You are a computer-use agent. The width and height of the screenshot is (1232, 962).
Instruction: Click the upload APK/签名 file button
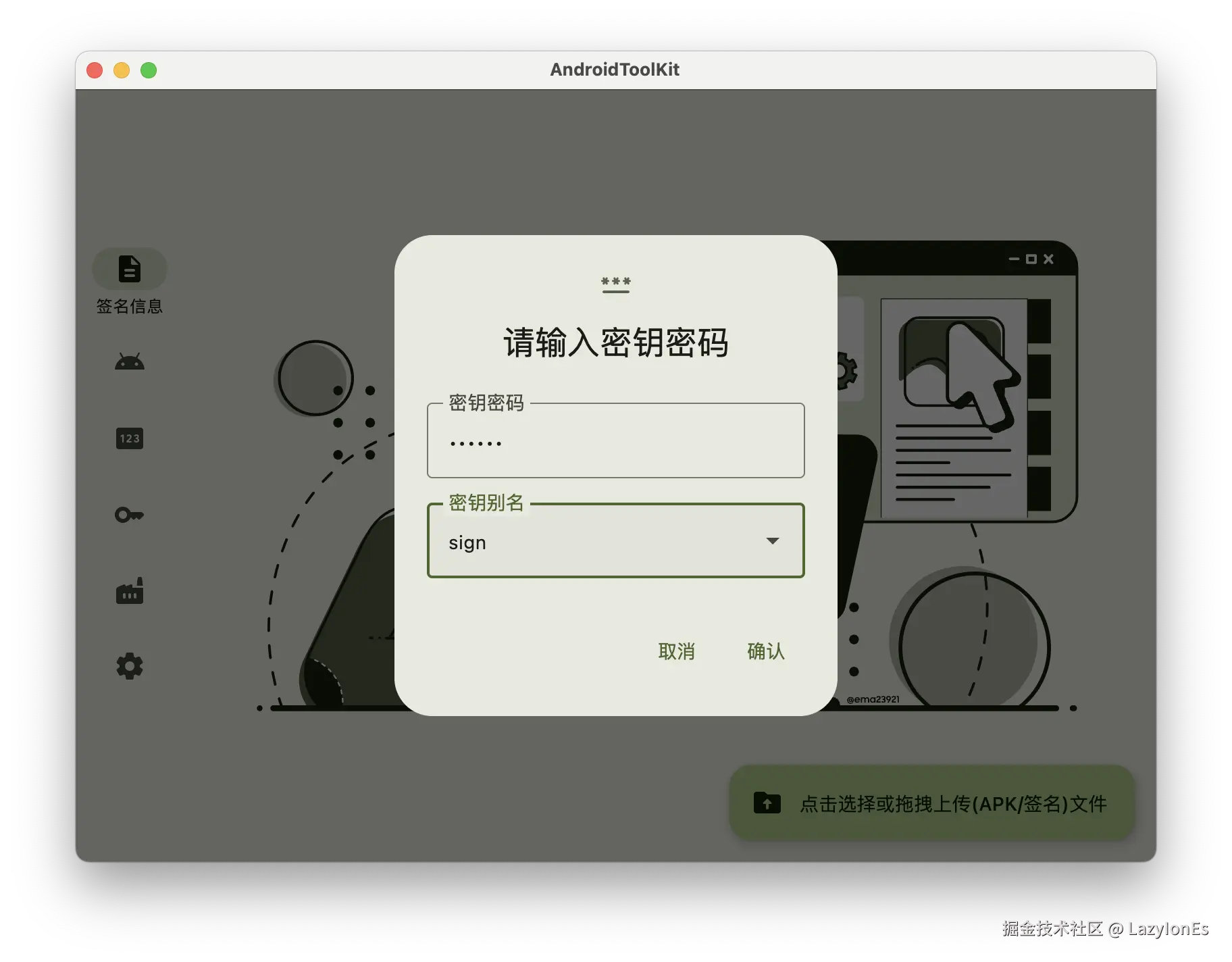931,803
